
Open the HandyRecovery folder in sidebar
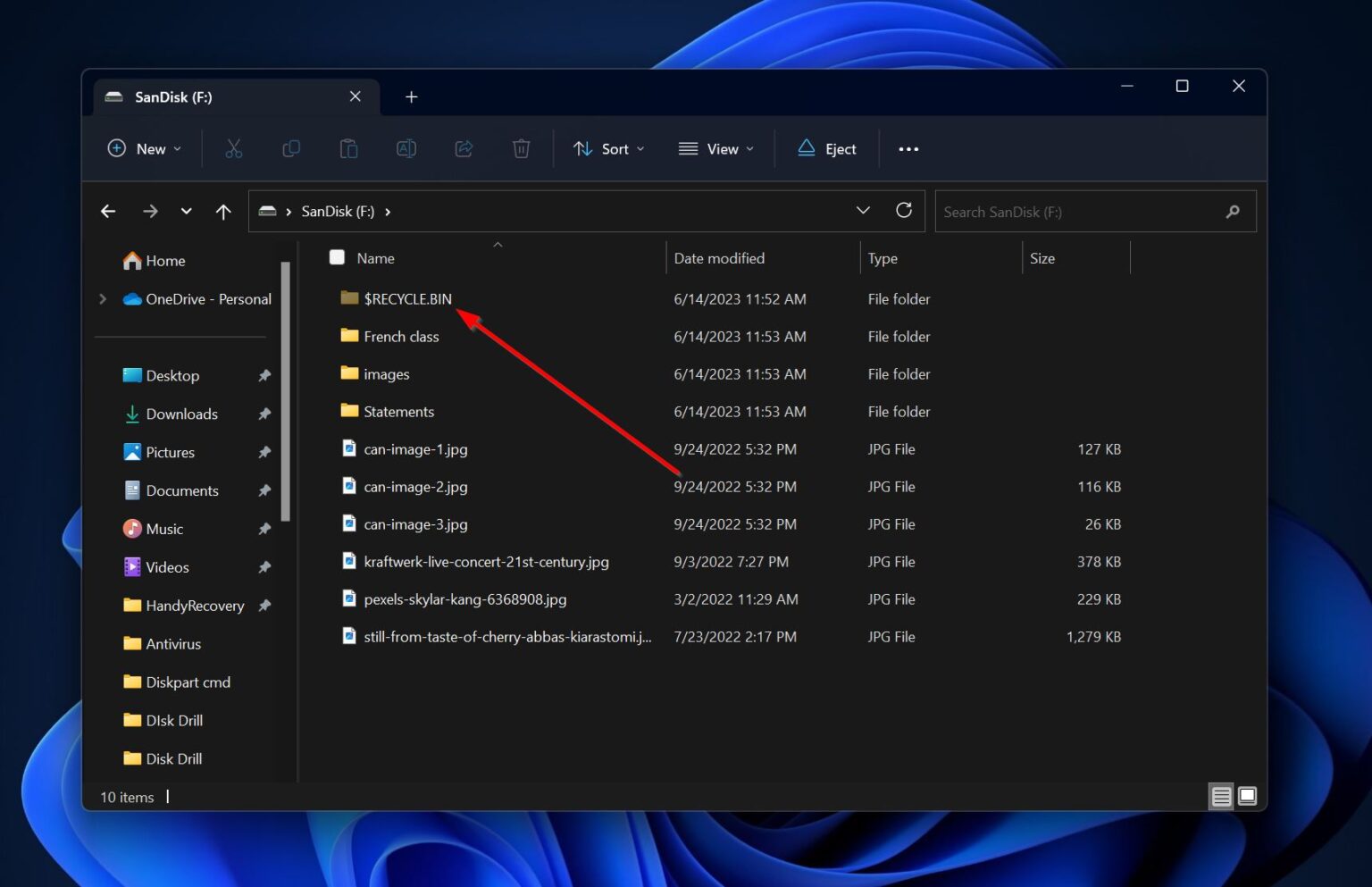click(193, 605)
